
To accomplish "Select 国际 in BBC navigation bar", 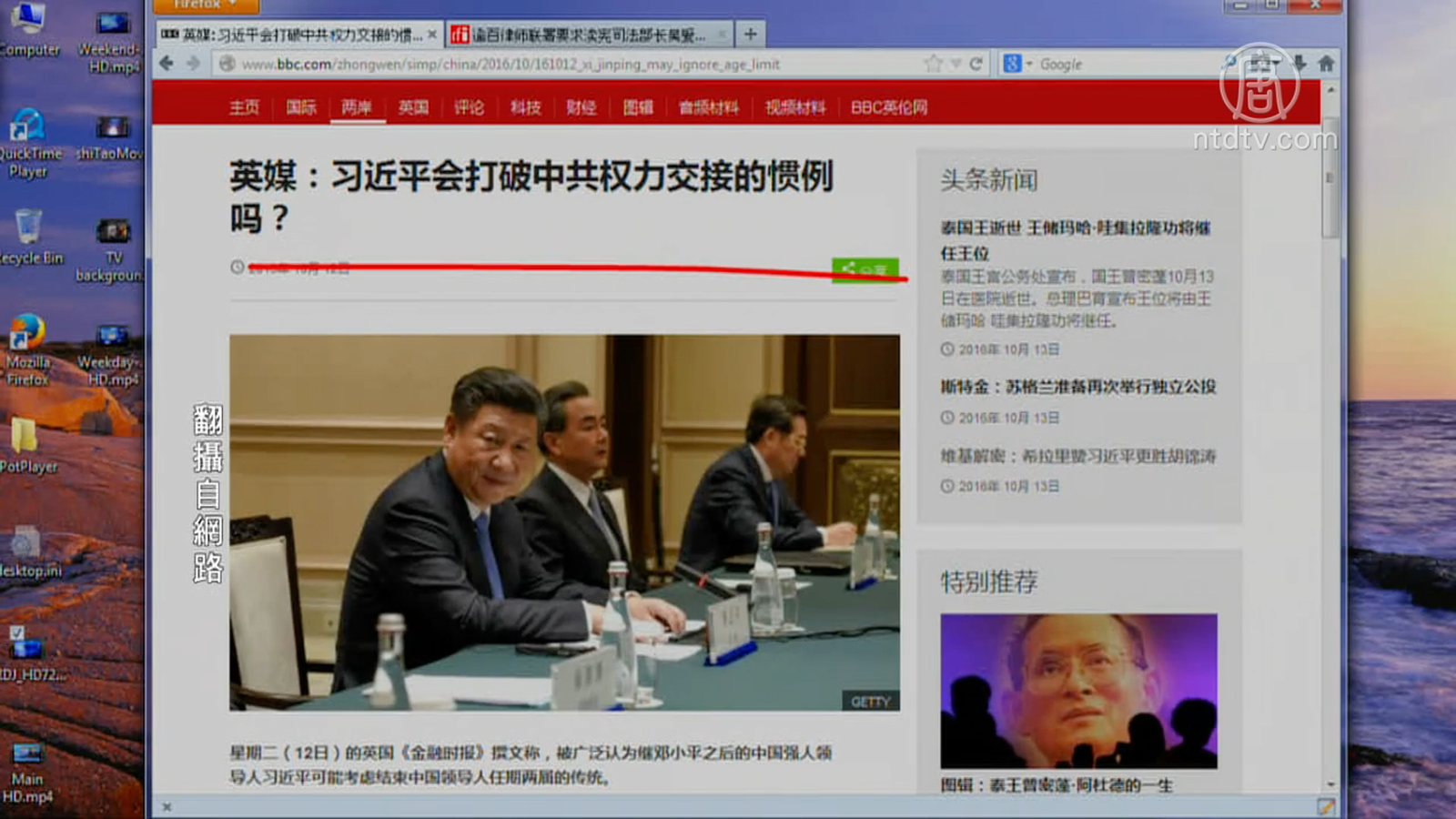I will point(301,107).
